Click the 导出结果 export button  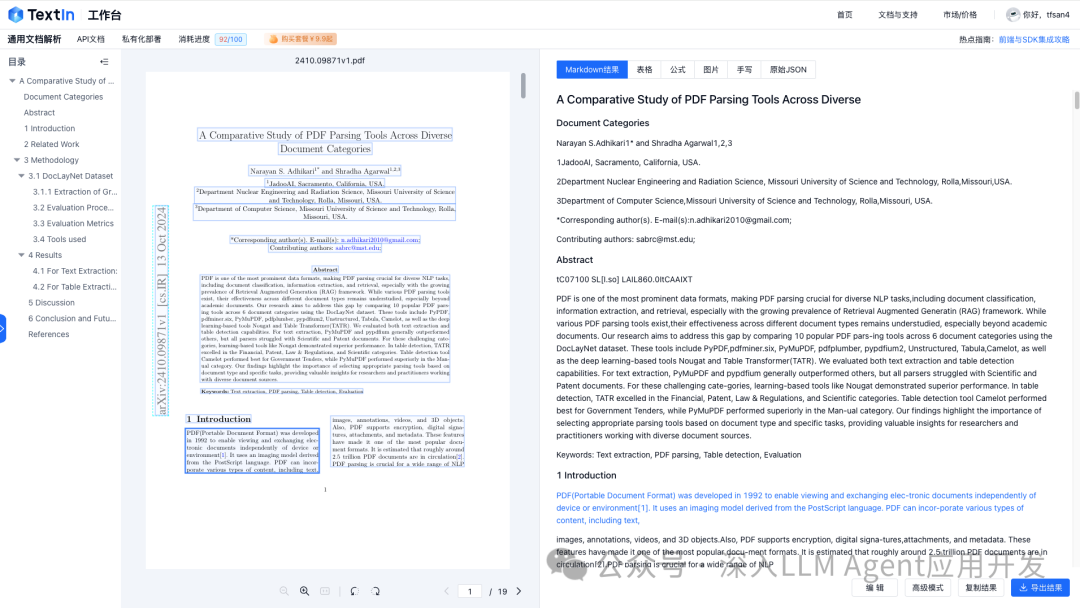tap(1040, 588)
